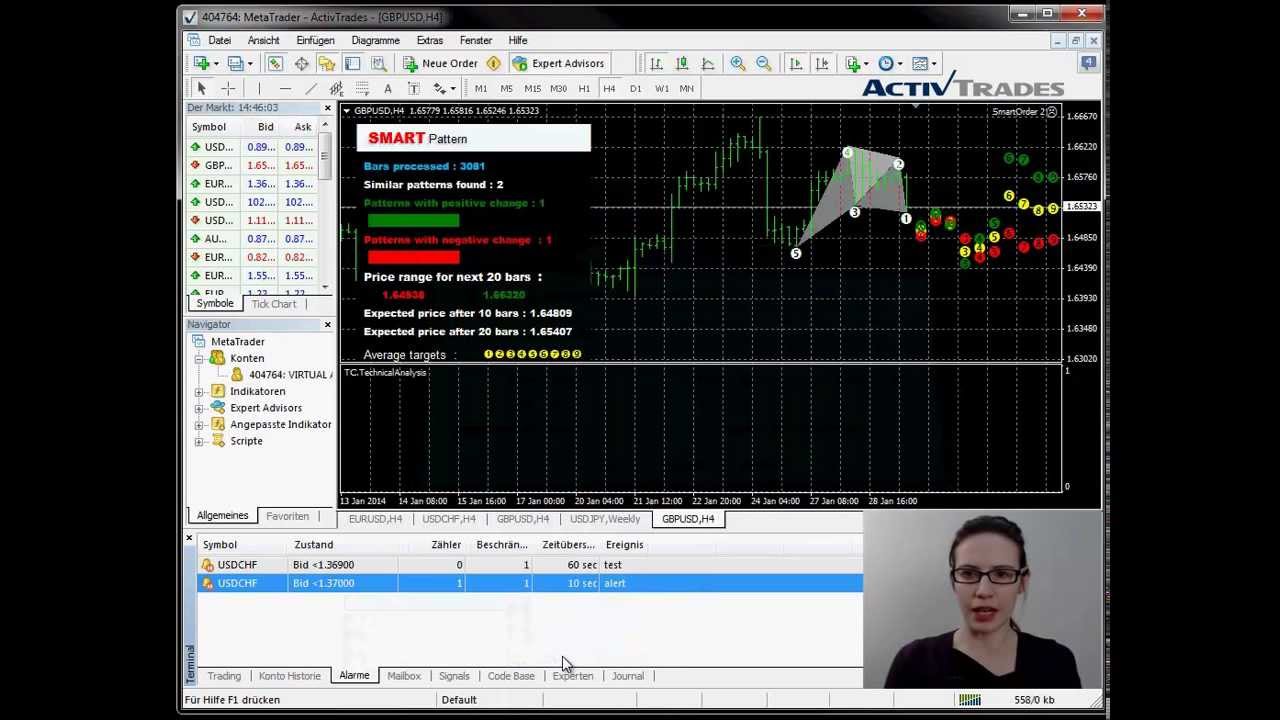
Task: Open the chart templates icon
Action: coord(919,63)
